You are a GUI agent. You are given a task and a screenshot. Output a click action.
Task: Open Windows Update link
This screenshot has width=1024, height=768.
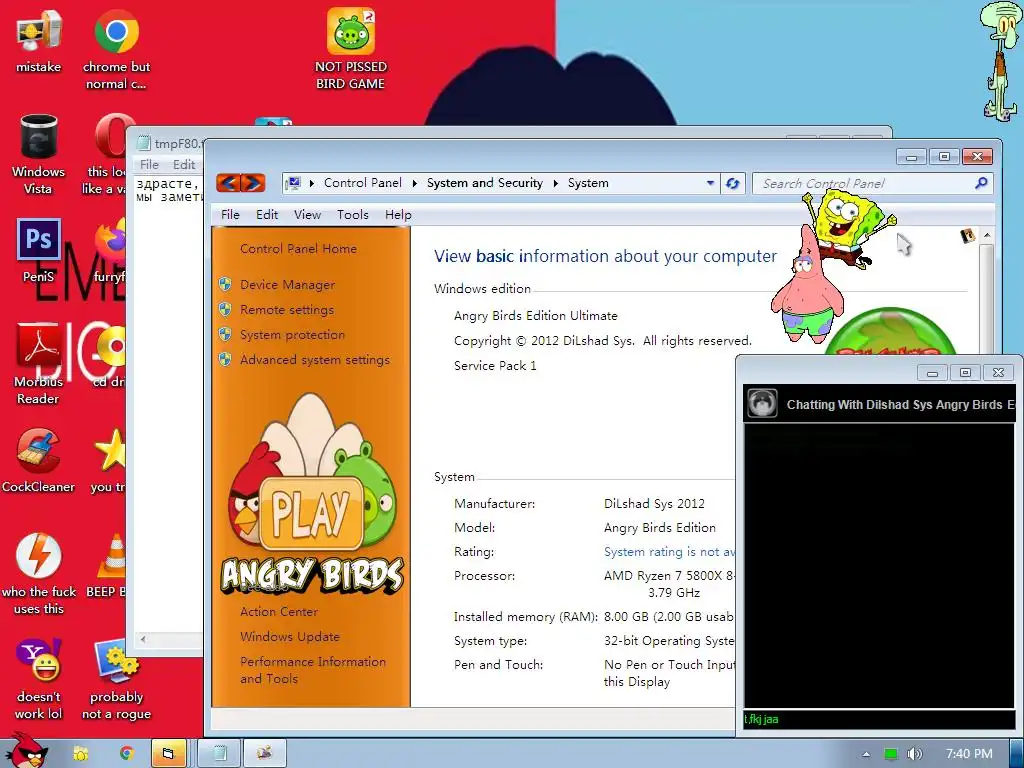[290, 637]
